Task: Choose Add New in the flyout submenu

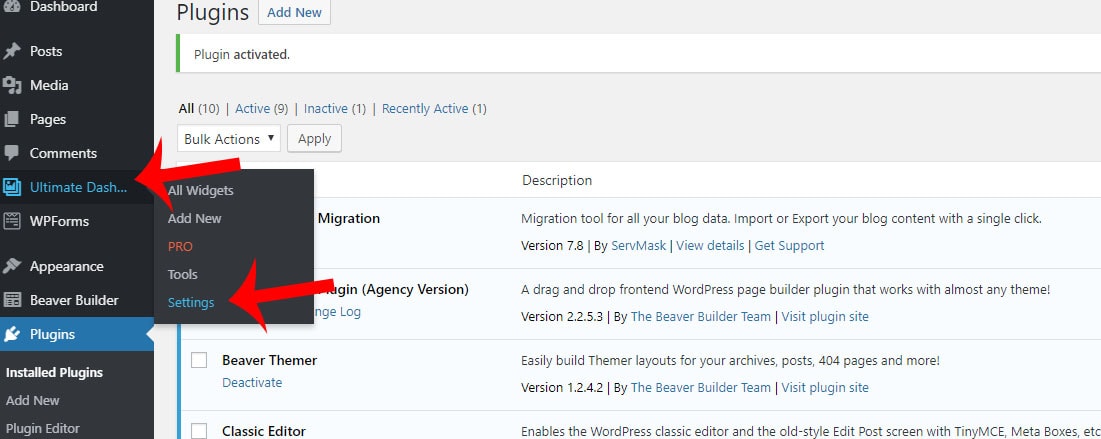Action: (x=195, y=218)
